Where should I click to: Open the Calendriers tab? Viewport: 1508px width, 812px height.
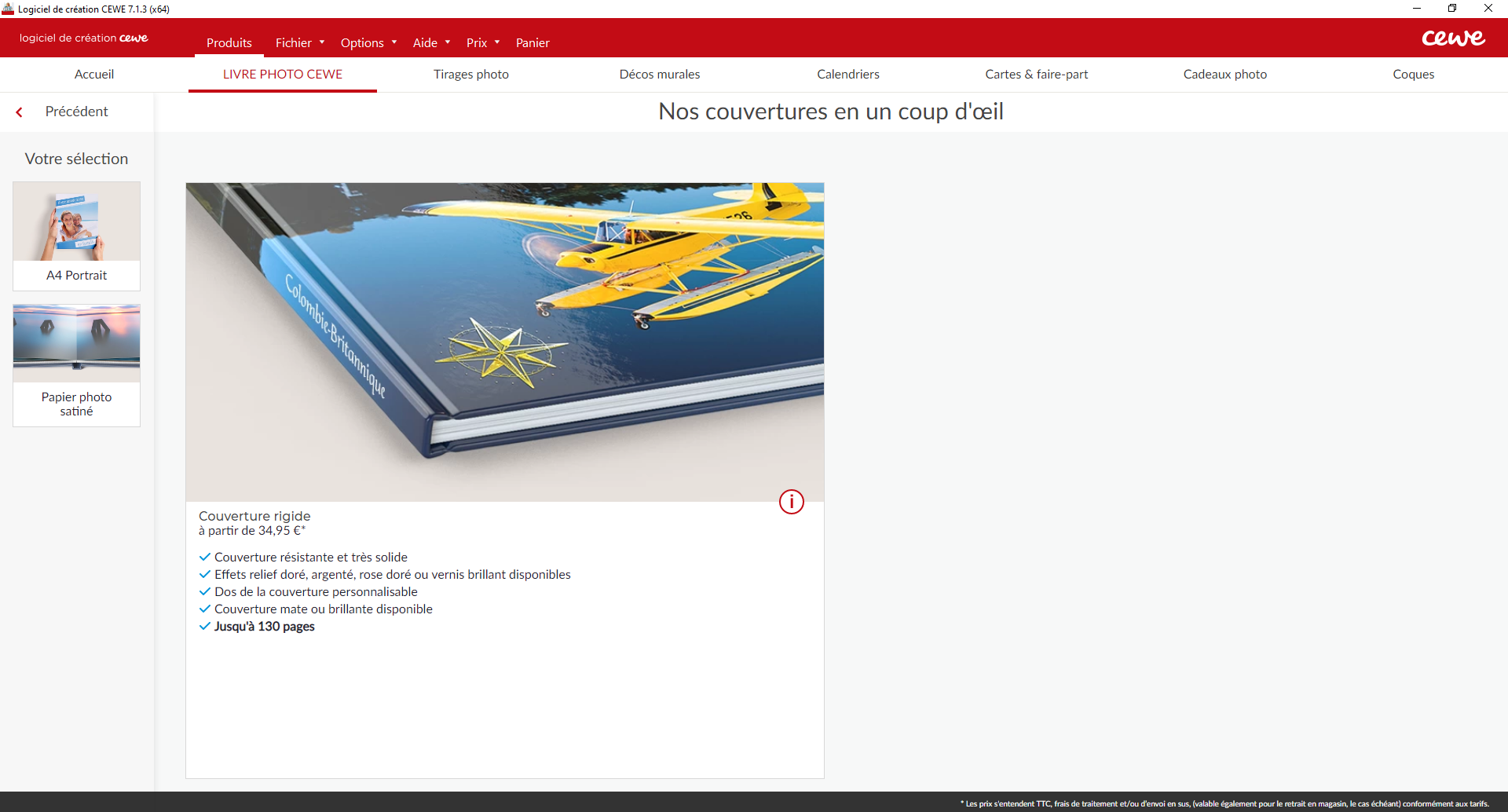[x=847, y=74]
